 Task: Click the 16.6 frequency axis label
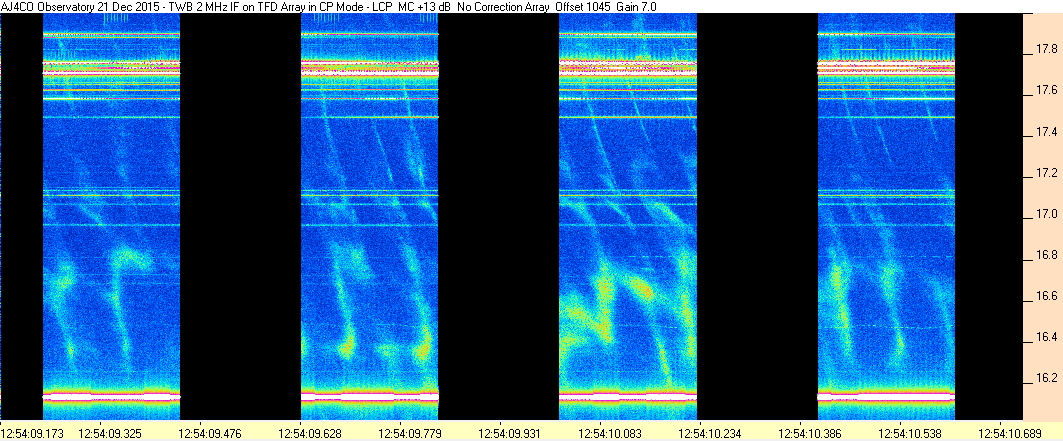point(1045,296)
